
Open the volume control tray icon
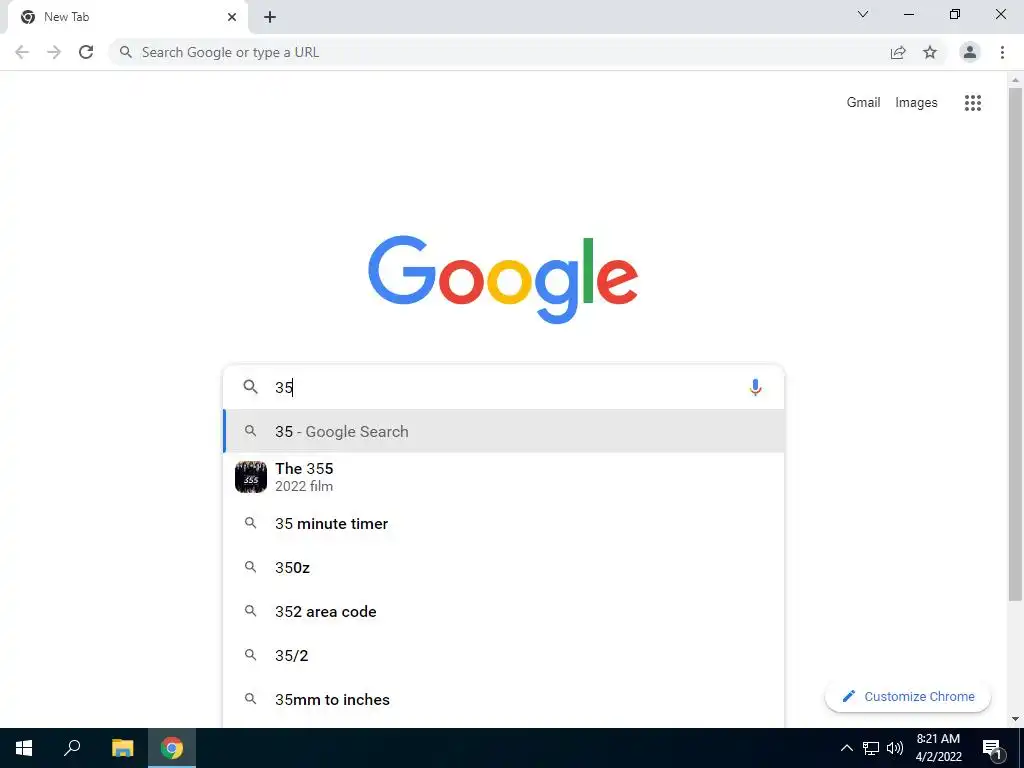pos(895,748)
